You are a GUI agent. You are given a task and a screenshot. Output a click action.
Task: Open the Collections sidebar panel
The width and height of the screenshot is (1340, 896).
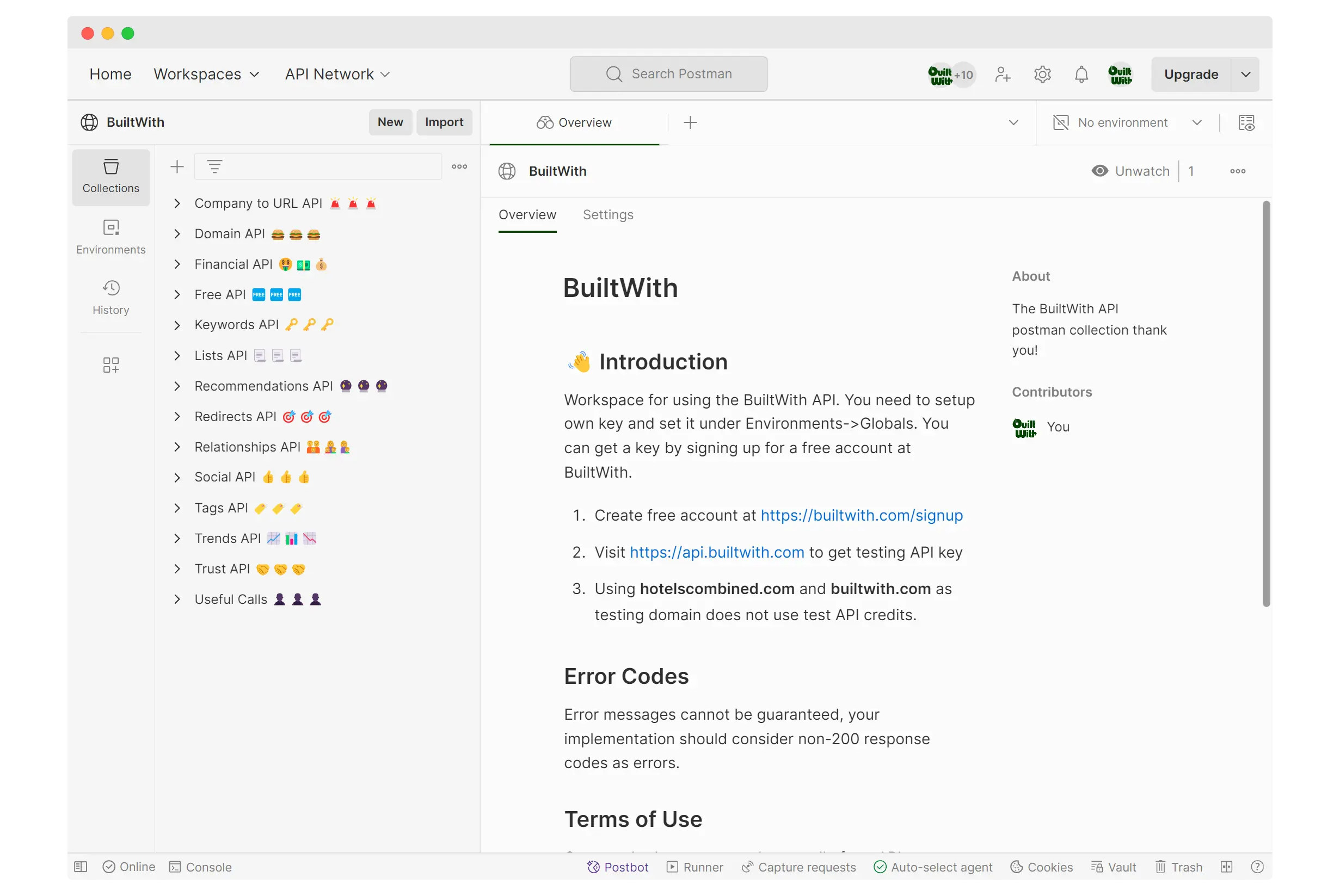point(111,177)
